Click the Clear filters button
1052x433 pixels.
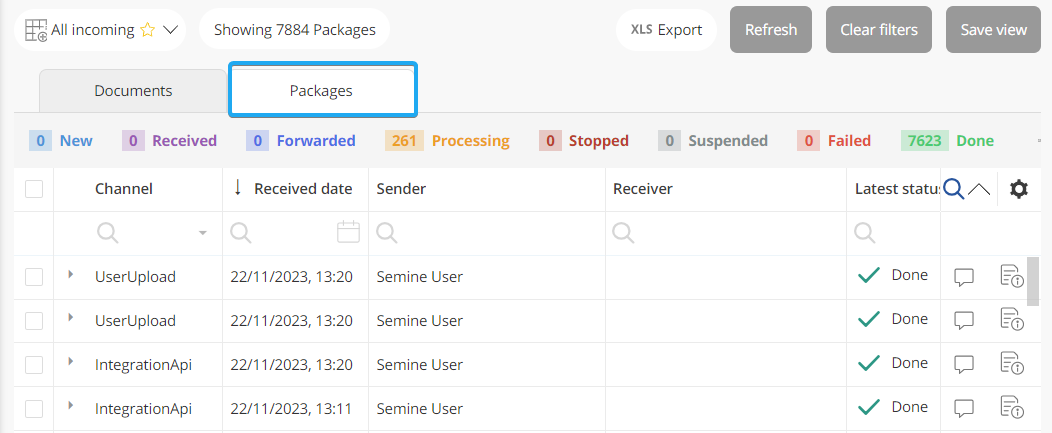[x=878, y=30]
